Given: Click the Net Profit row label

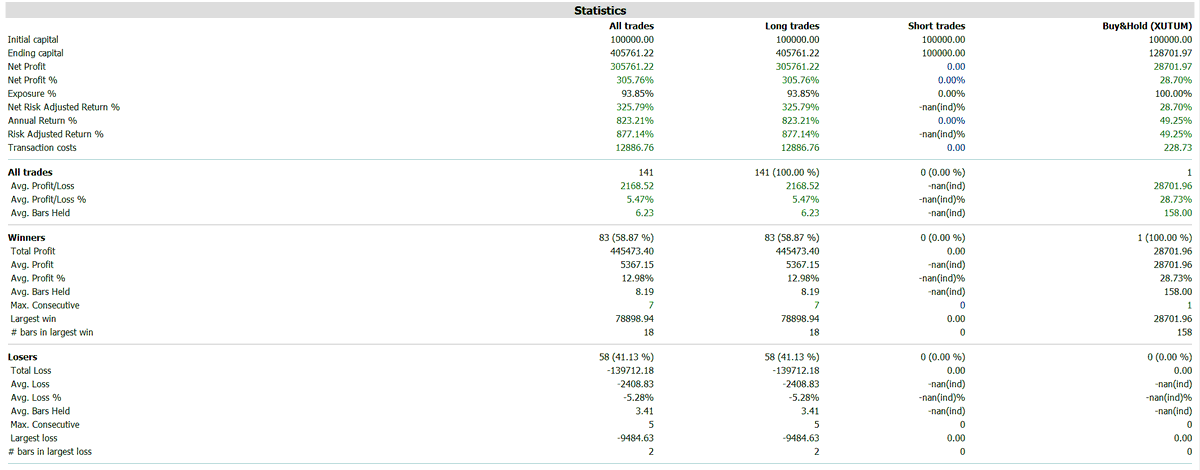Looking at the screenshot, I should point(26,66).
